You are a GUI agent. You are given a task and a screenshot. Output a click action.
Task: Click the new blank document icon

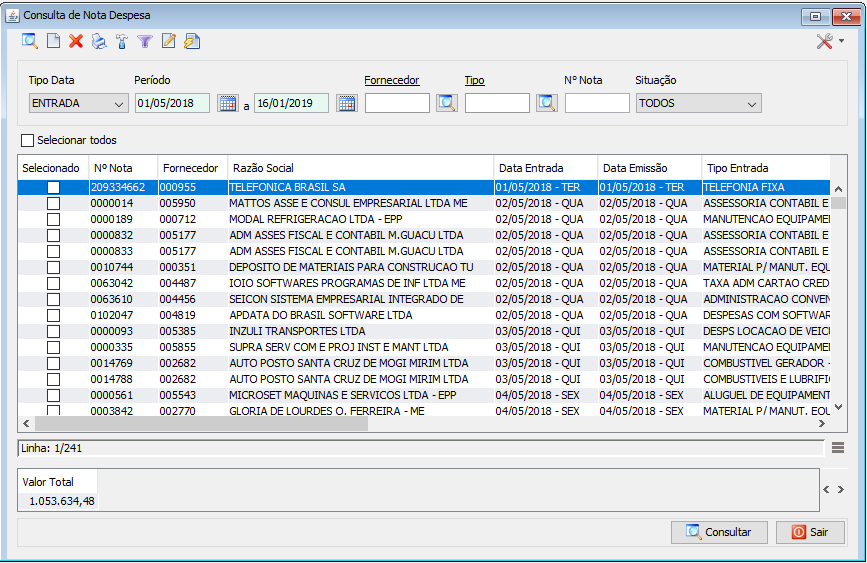[53, 41]
